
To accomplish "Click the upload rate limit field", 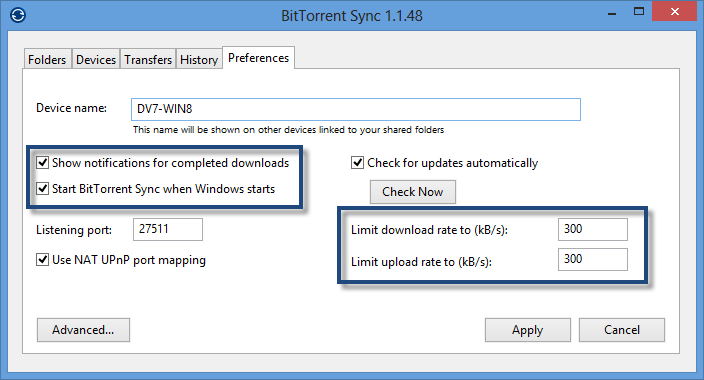I will click(593, 259).
